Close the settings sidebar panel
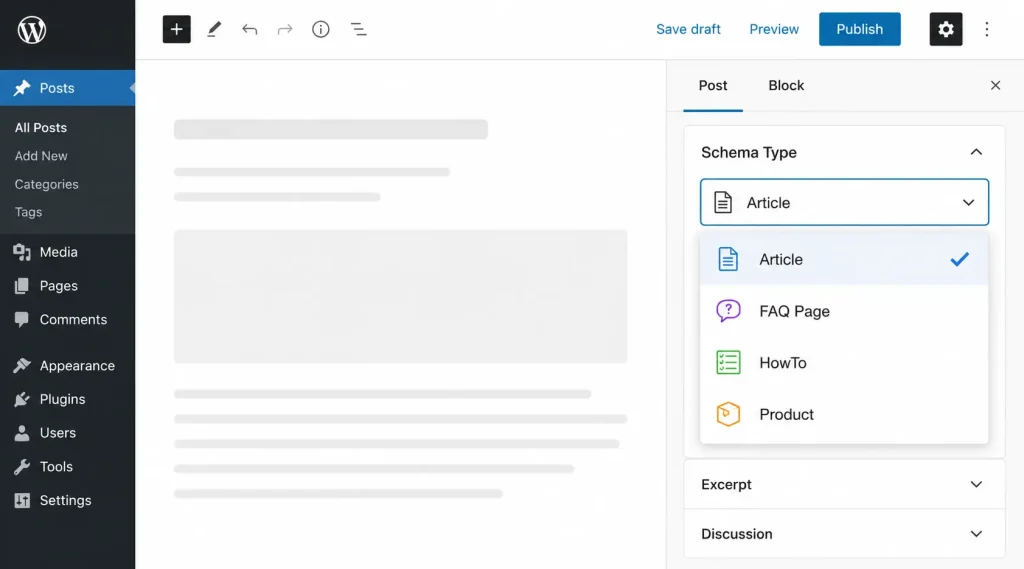Image resolution: width=1024 pixels, height=569 pixels. (x=995, y=86)
